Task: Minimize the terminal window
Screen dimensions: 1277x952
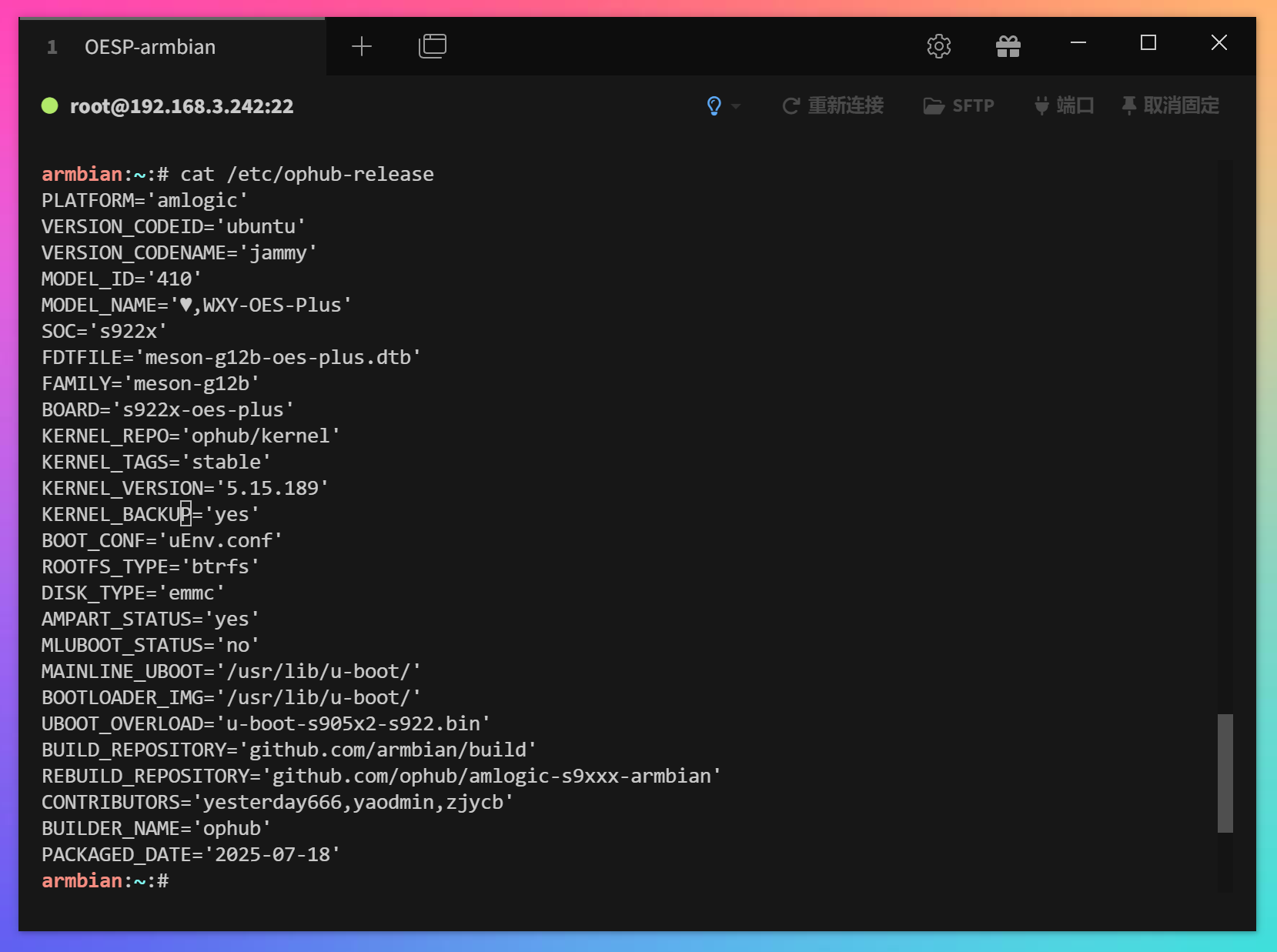Action: 1078,42
